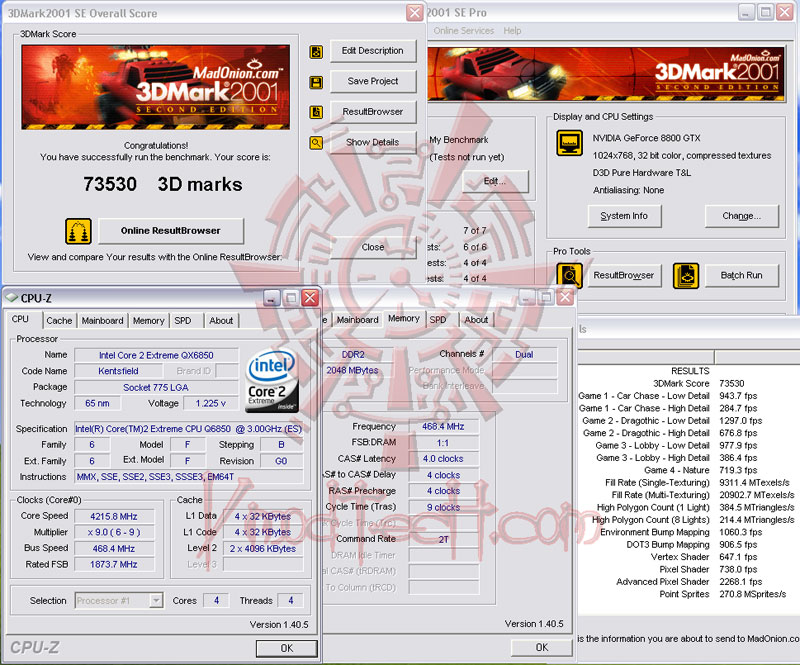This screenshot has height=665, width=800.
Task: Select the Memory tab in the rear CPU-Z window
Action: point(404,318)
